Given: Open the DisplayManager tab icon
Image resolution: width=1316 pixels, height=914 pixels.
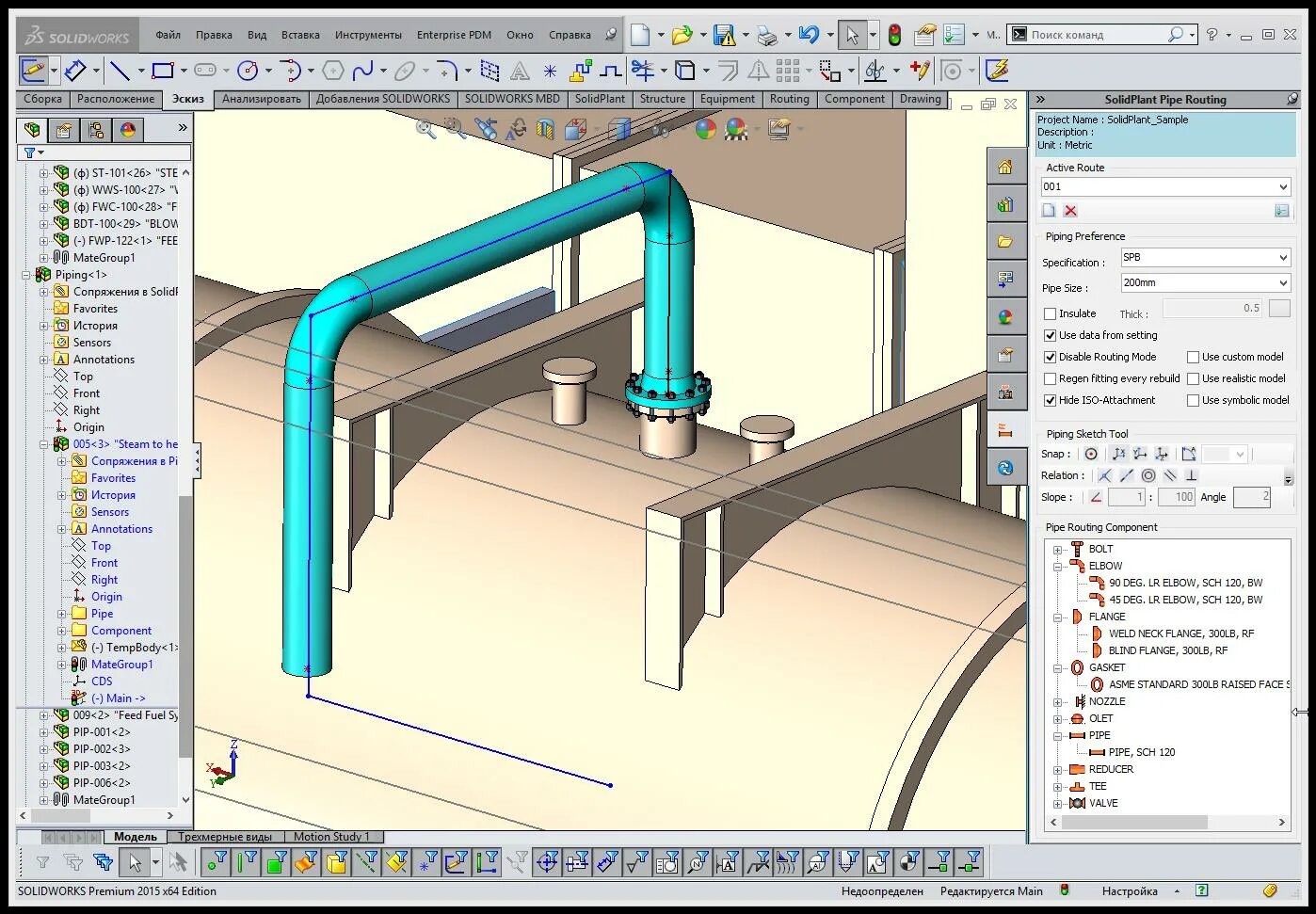Looking at the screenshot, I should [x=128, y=130].
